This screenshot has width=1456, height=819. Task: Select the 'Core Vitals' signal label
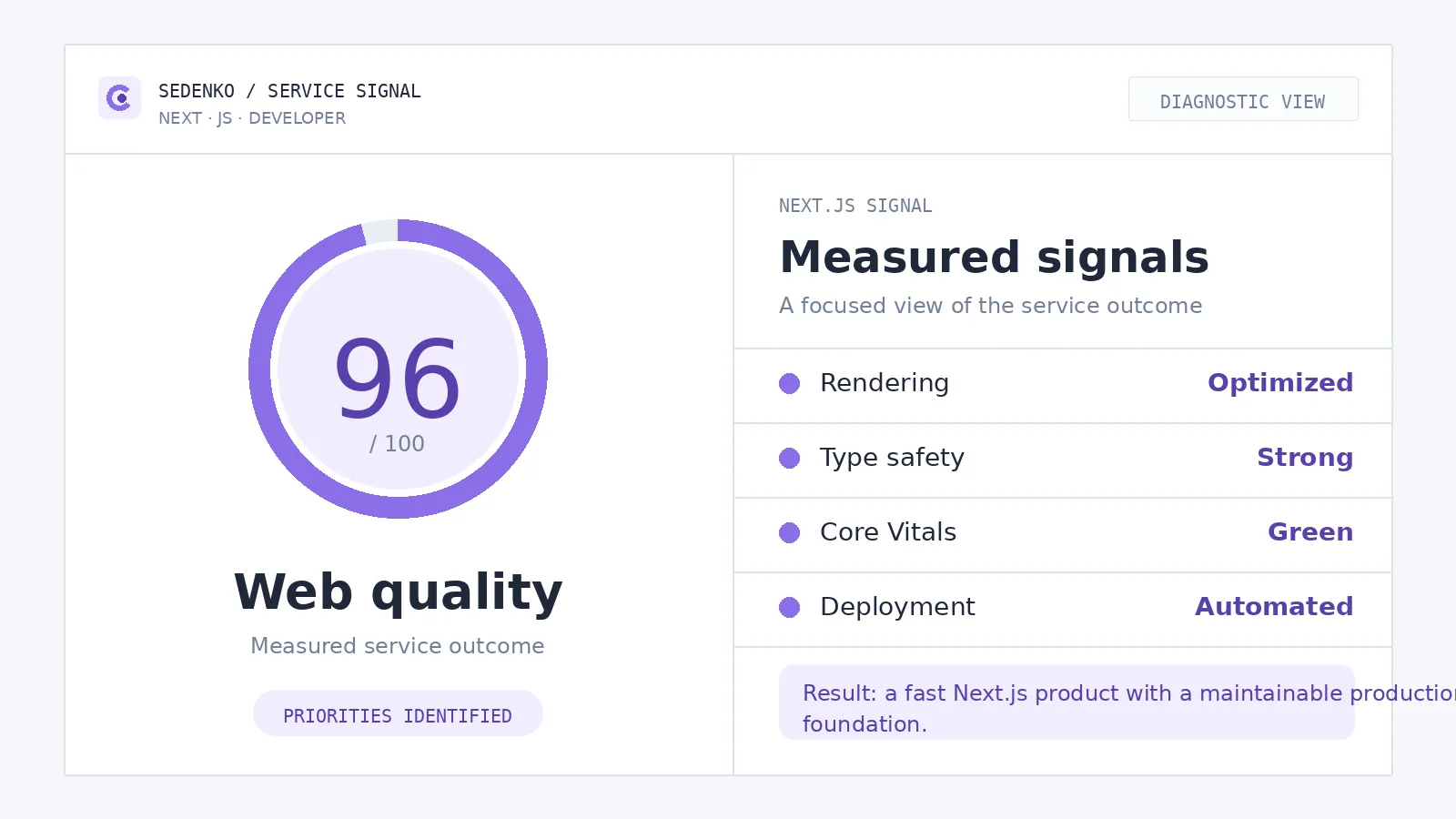(888, 532)
